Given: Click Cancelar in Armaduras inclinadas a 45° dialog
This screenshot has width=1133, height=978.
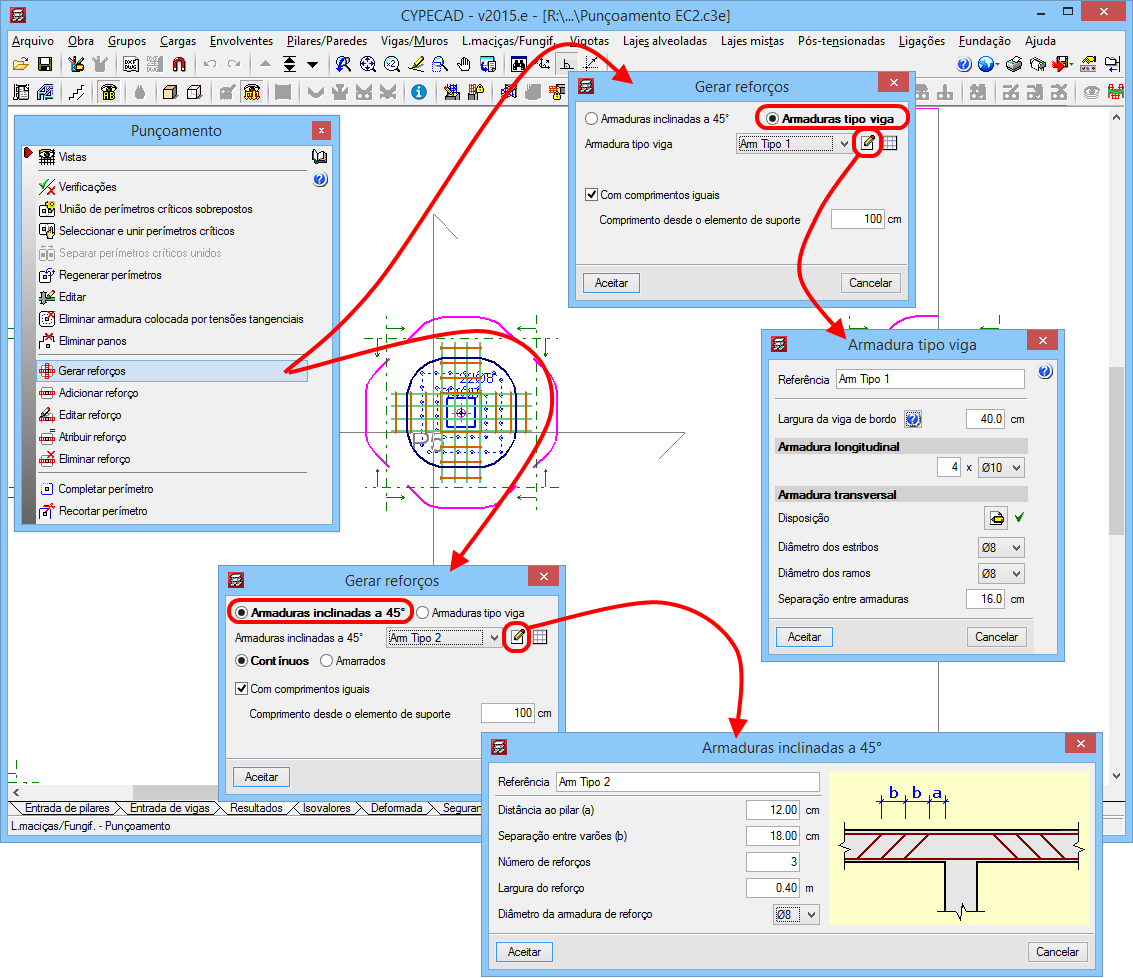Looking at the screenshot, I should click(1057, 952).
